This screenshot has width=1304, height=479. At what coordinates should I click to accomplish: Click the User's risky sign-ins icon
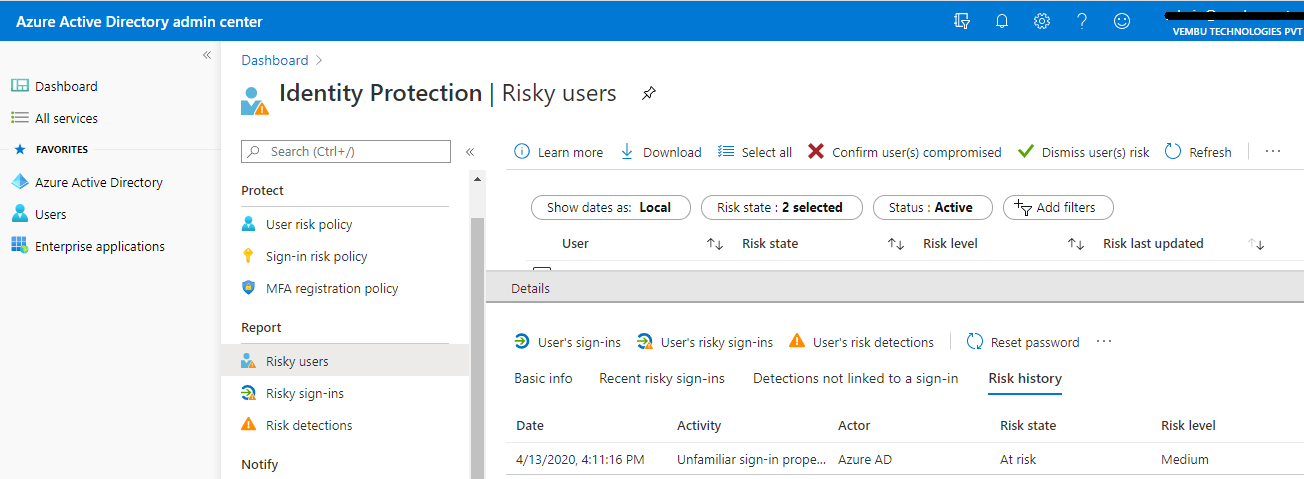645,342
